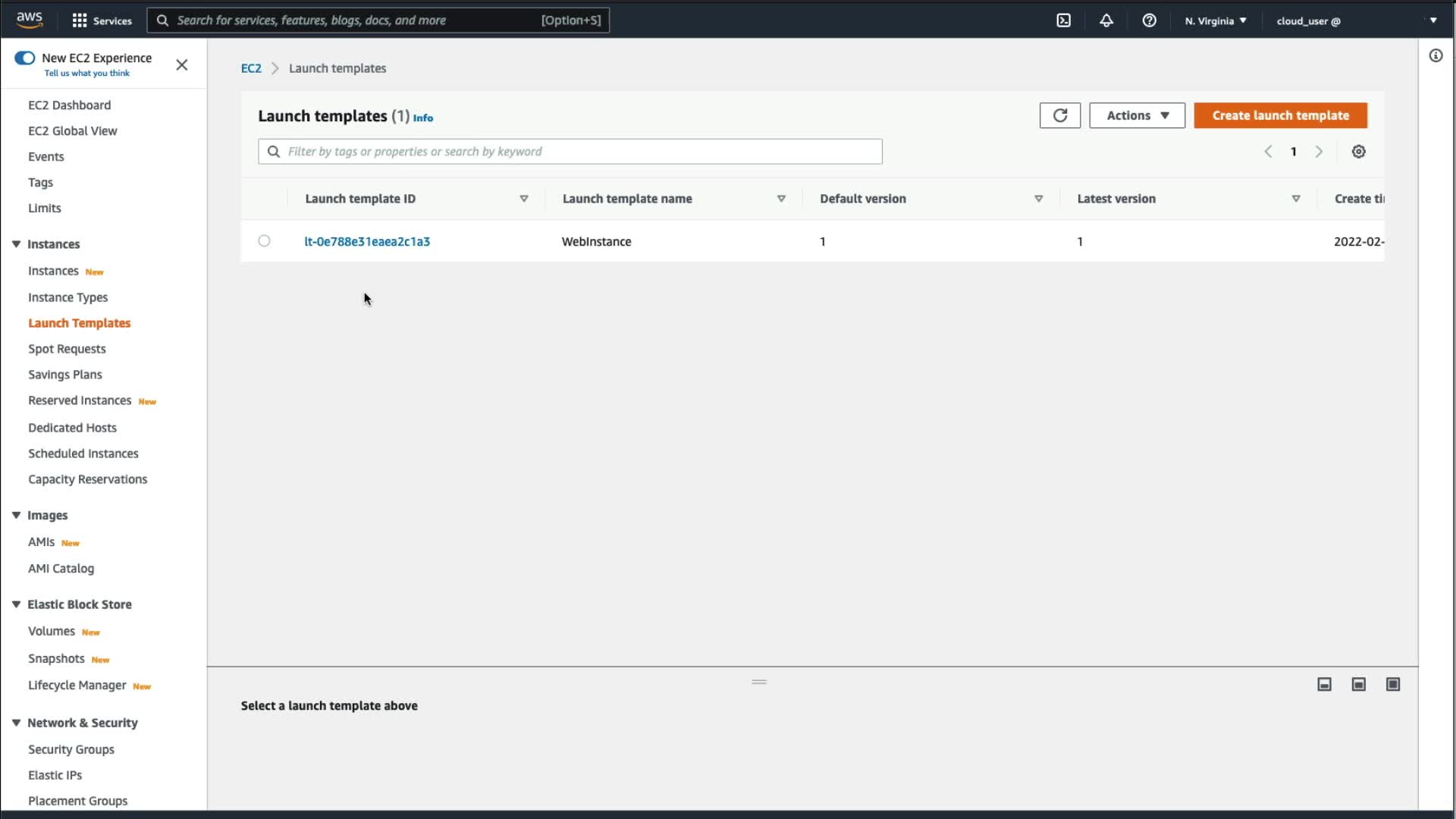Open launch template lt-0e788e31eaea2c1a3 link
Viewport: 1456px width, 819px height.
coord(367,241)
